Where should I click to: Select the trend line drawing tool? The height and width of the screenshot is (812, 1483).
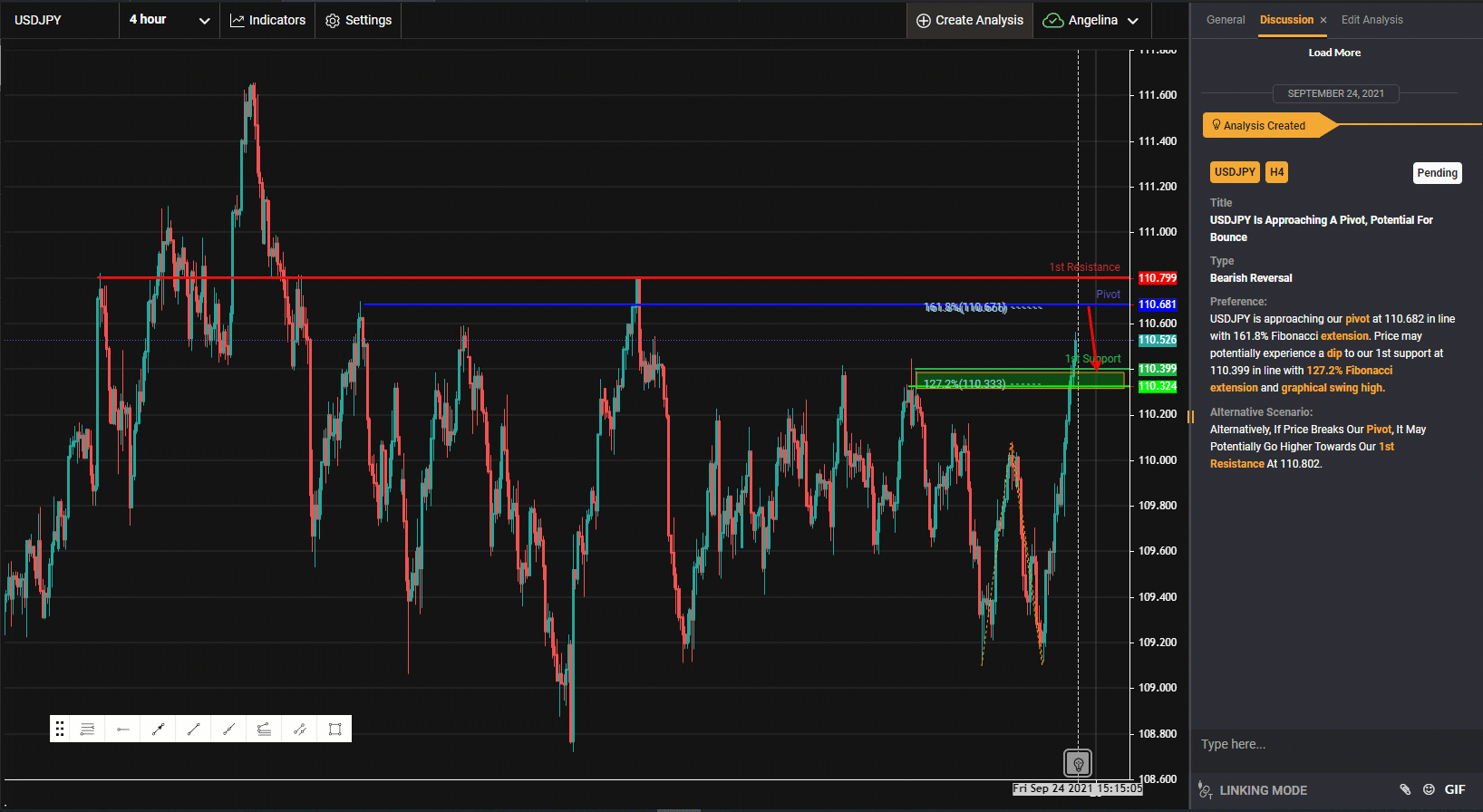point(193,729)
